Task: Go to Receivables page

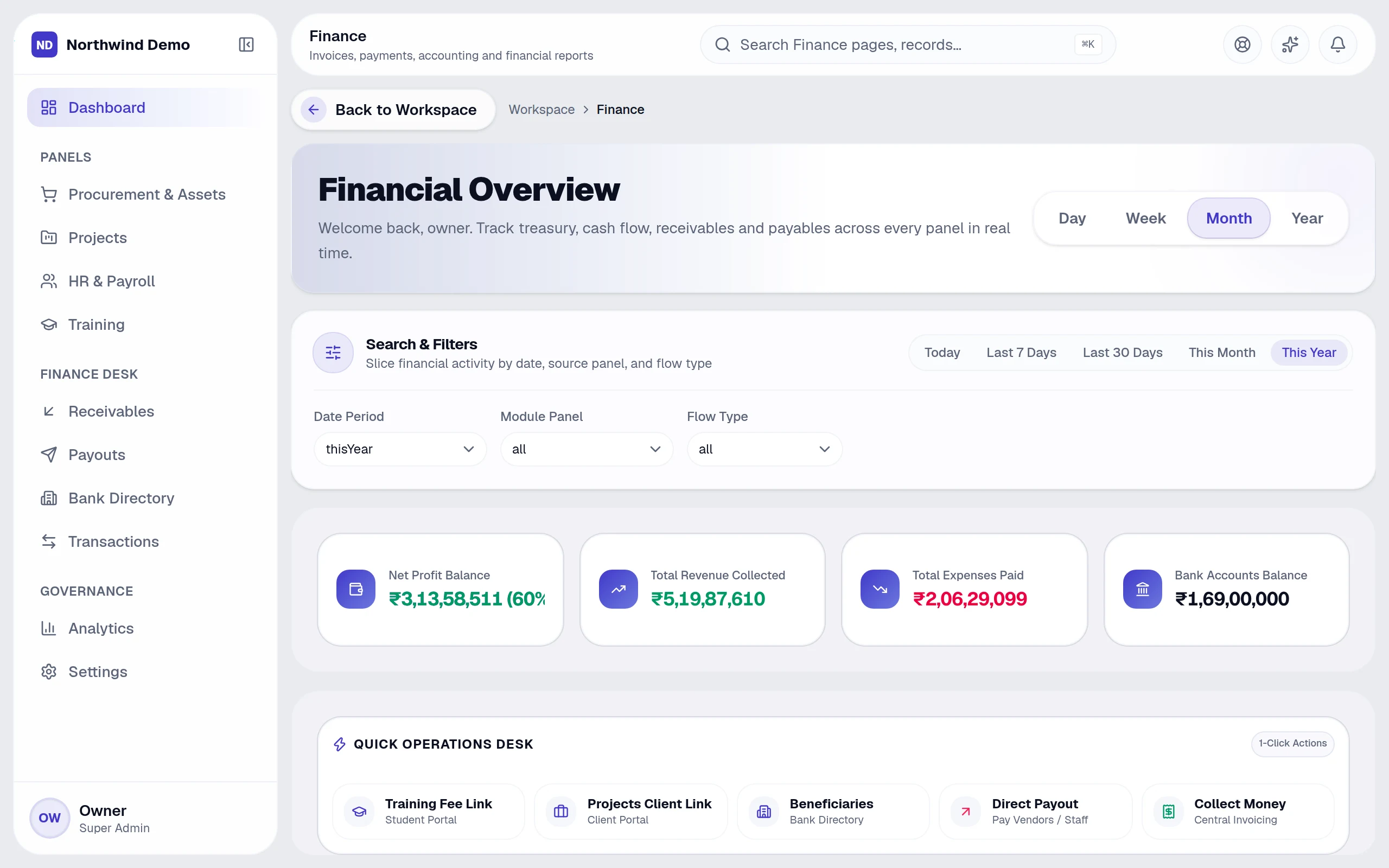Action: [146, 412]
